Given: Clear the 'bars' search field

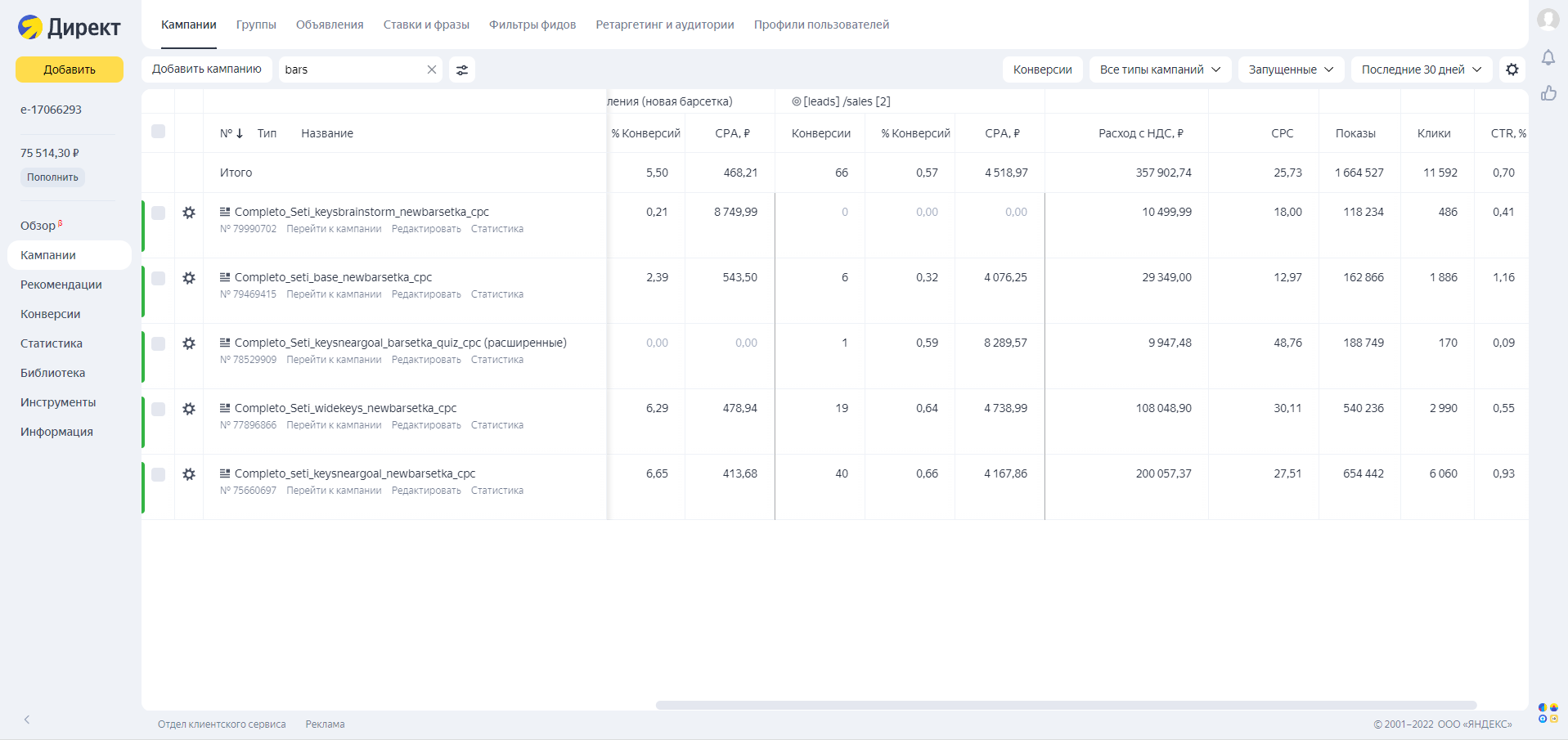Looking at the screenshot, I should pos(432,70).
